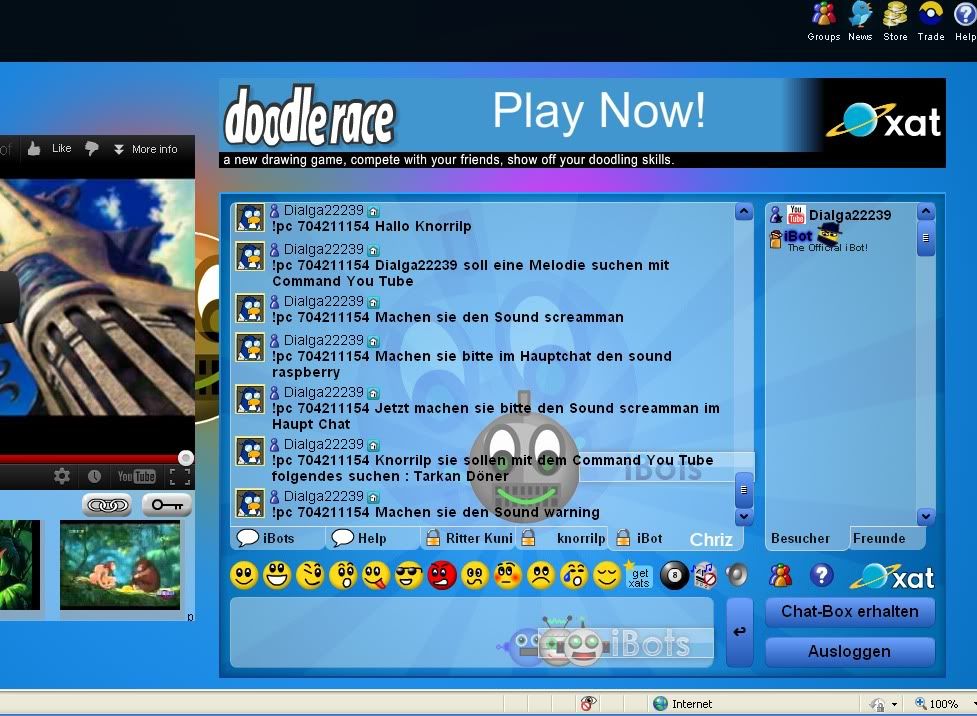
Task: Click Dialga22239 avatar beside Hallo Knorrilp message
Action: click(250, 219)
